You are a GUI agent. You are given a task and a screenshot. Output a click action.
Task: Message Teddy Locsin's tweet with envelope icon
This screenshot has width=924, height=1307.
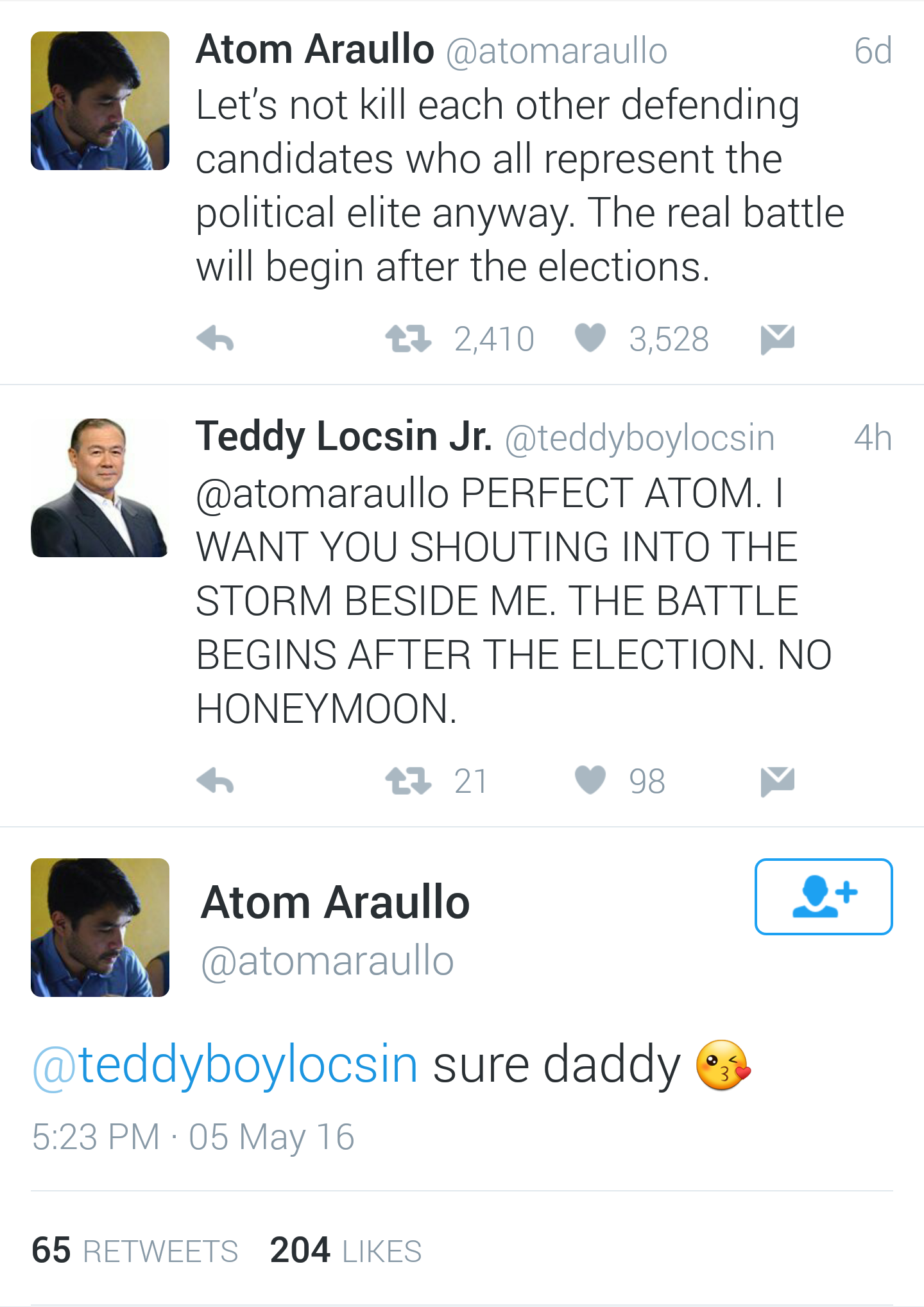[777, 781]
